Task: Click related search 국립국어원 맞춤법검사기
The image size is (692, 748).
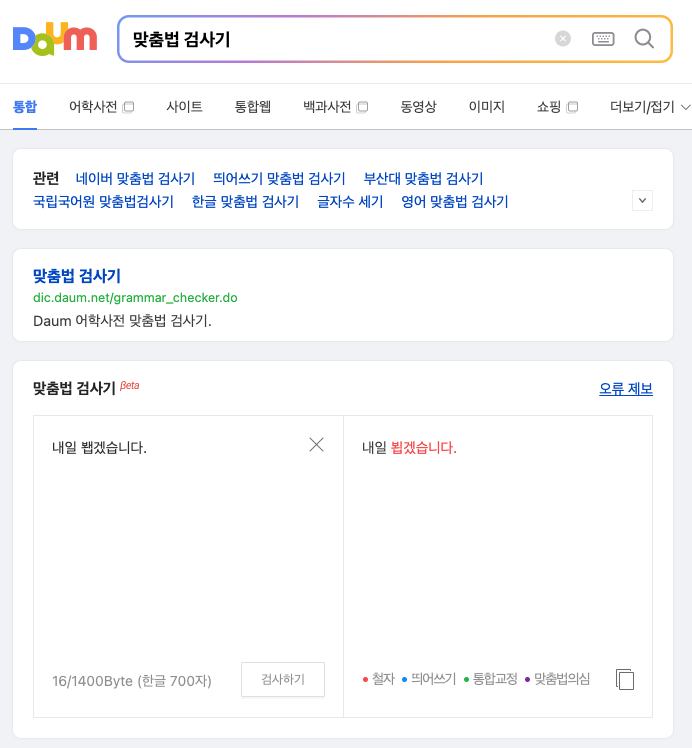Action: click(x=103, y=201)
